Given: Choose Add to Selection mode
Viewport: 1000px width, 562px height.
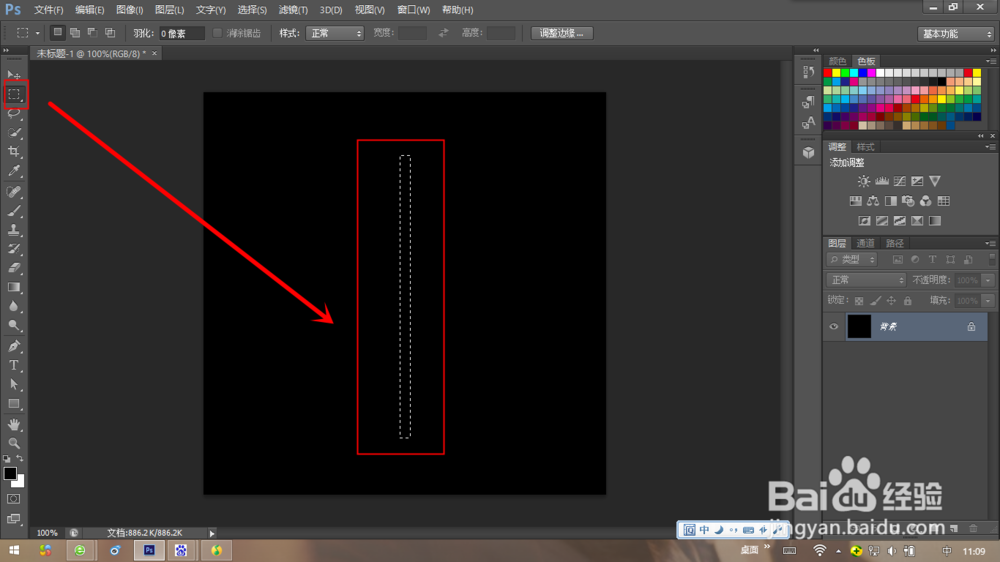Looking at the screenshot, I should [x=75, y=33].
